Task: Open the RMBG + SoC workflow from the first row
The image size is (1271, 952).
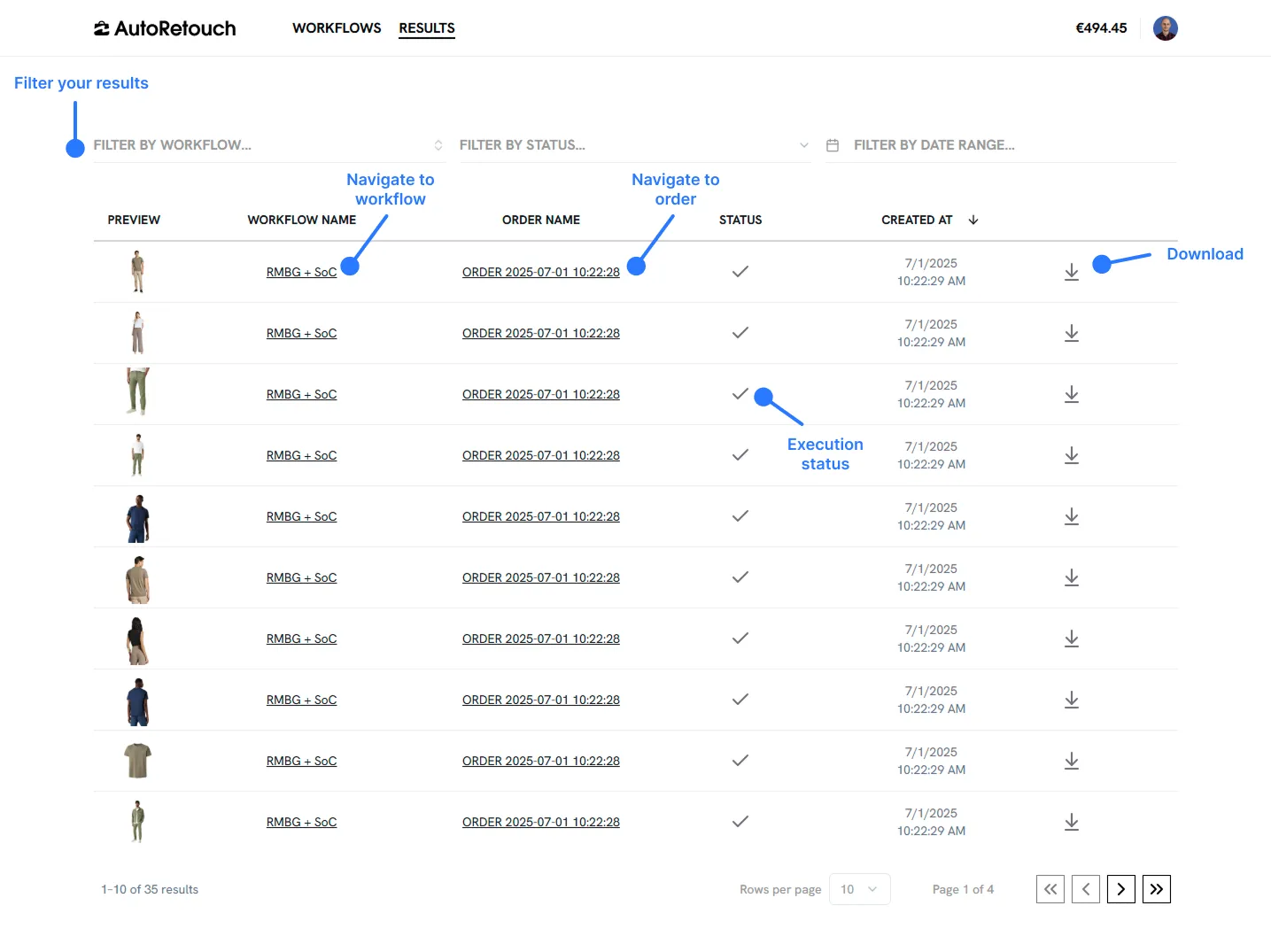Action: point(301,272)
